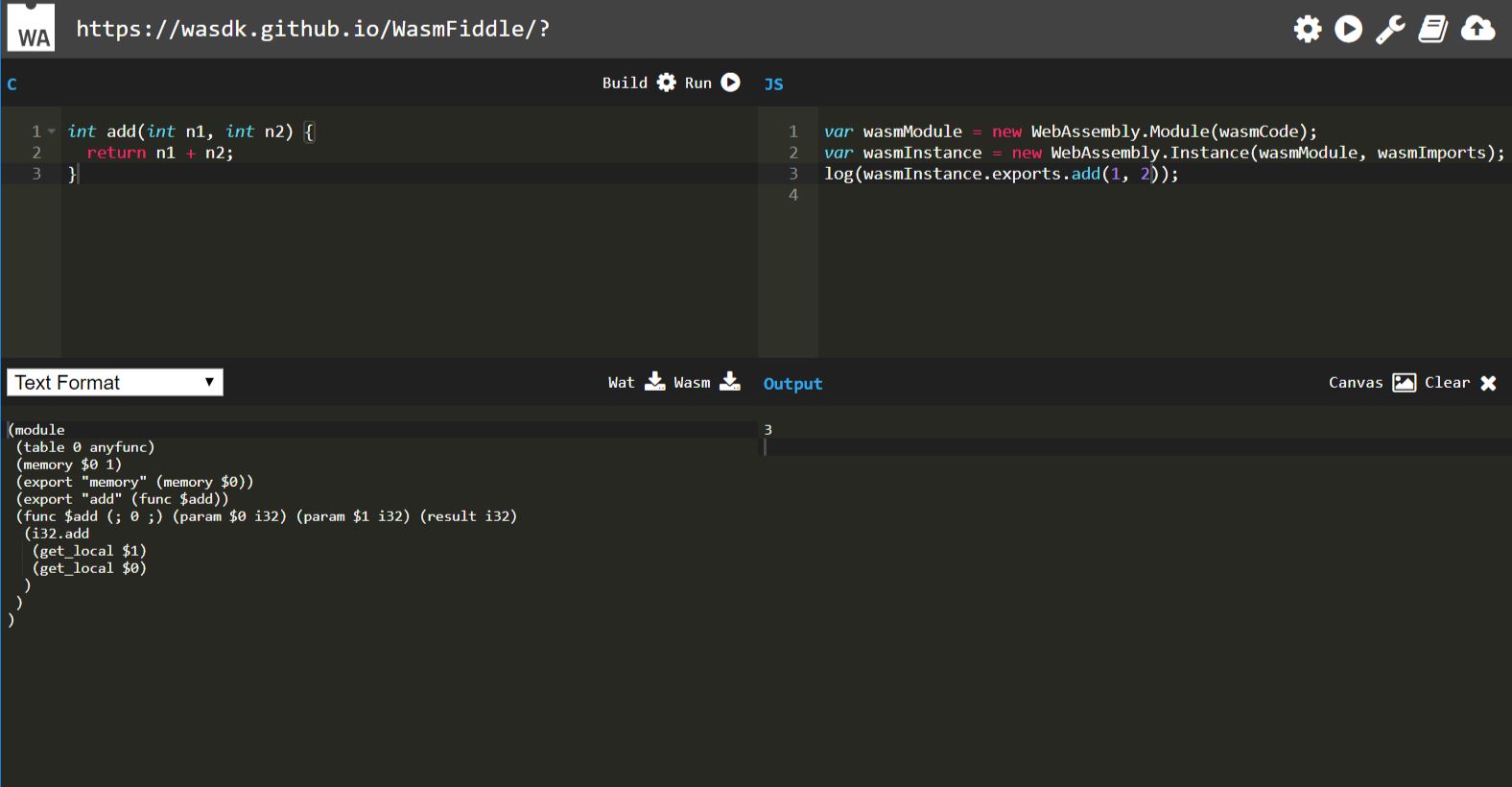Click '(i32.add' line
This screenshot has height=787, width=1512.
pos(57,534)
